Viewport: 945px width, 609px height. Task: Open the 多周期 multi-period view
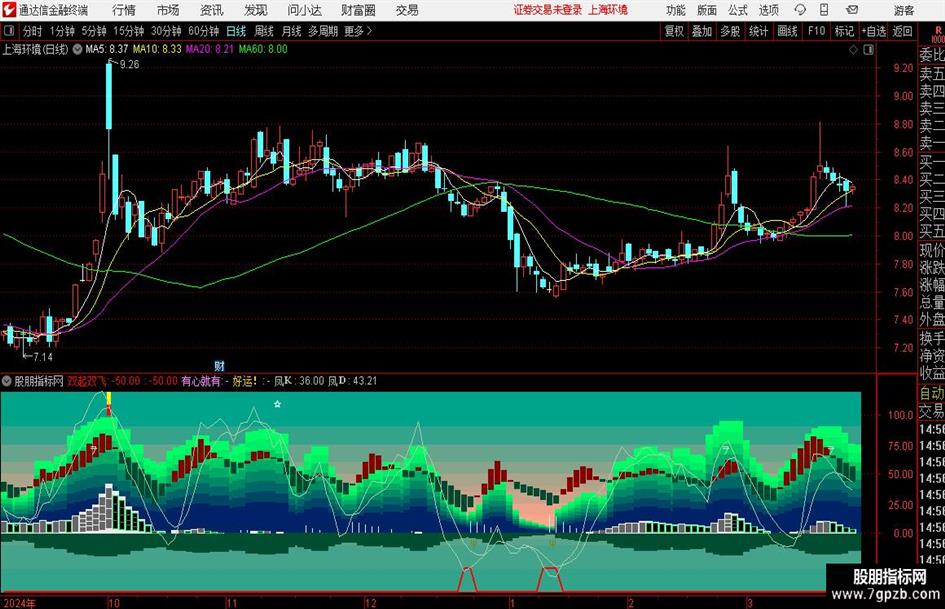[323, 31]
